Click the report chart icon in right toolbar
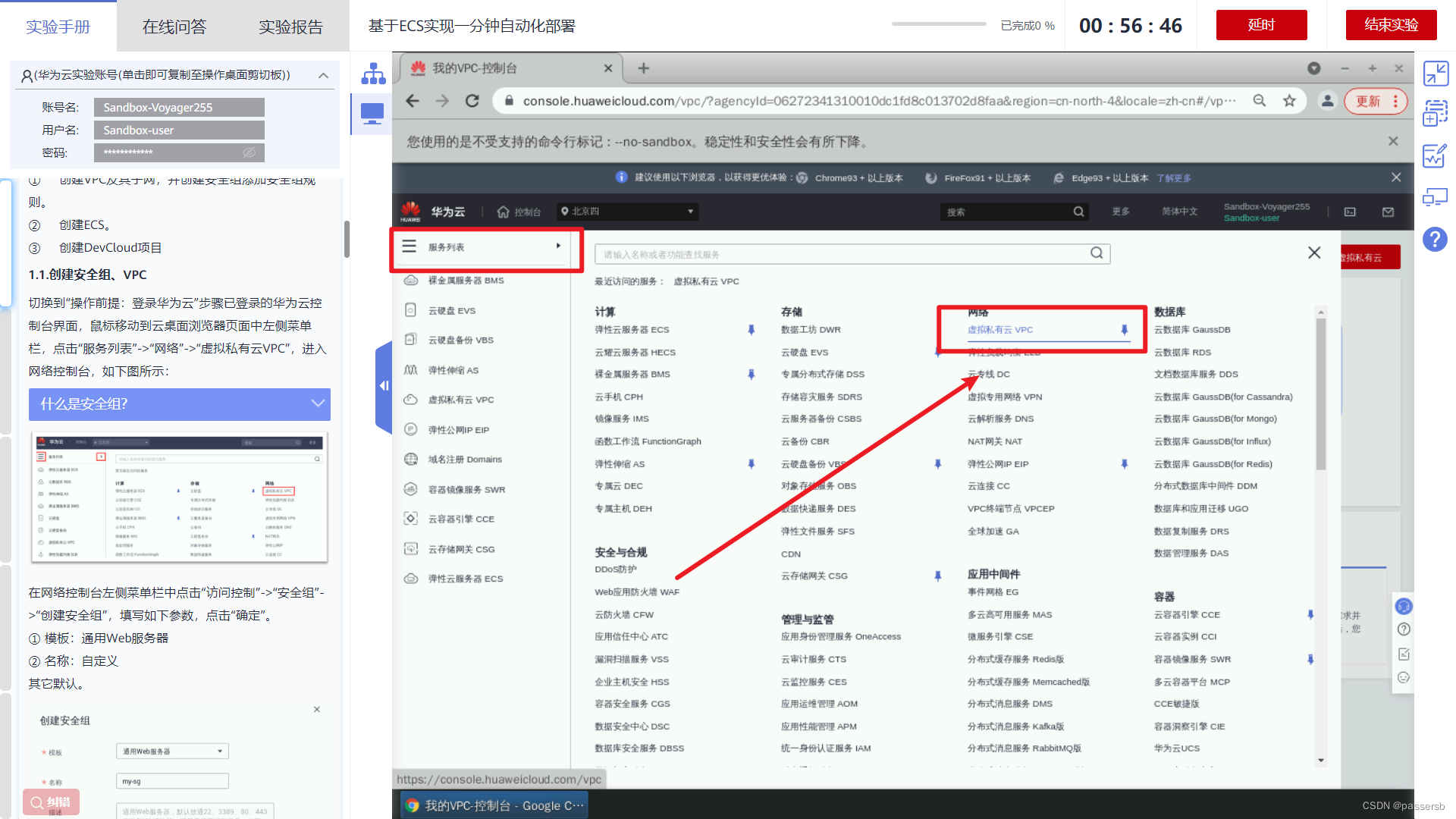The width and height of the screenshot is (1456, 819). click(1435, 156)
